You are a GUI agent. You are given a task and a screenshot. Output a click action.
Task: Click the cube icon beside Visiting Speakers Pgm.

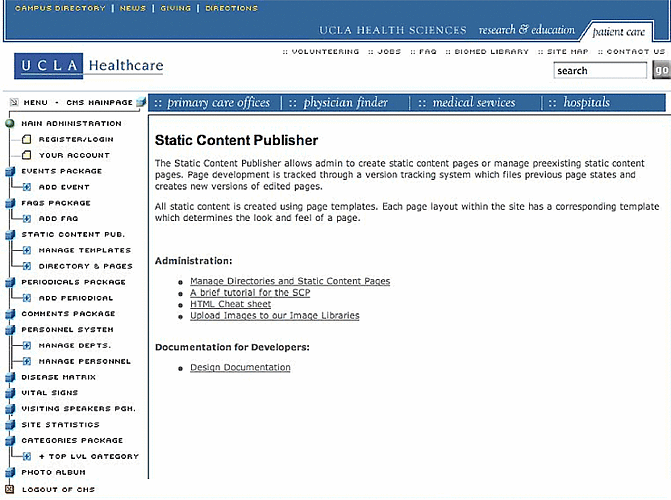pyautogui.click(x=10, y=409)
